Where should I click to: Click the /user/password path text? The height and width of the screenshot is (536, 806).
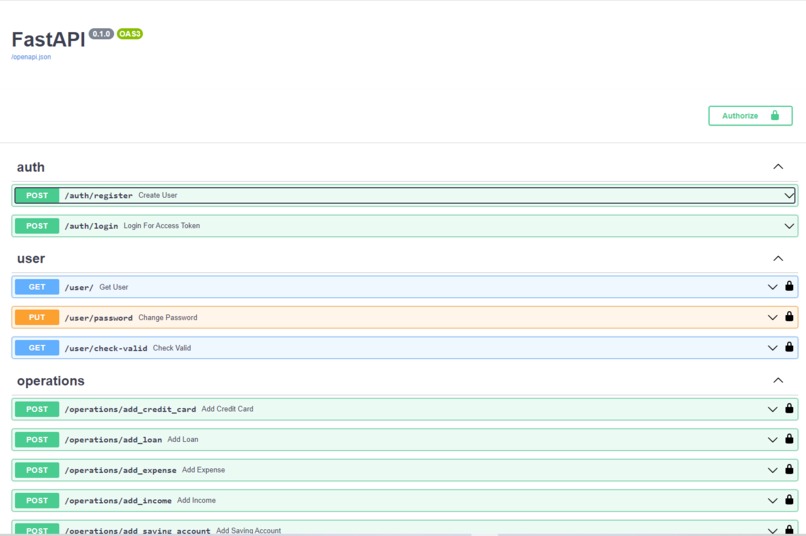click(99, 318)
